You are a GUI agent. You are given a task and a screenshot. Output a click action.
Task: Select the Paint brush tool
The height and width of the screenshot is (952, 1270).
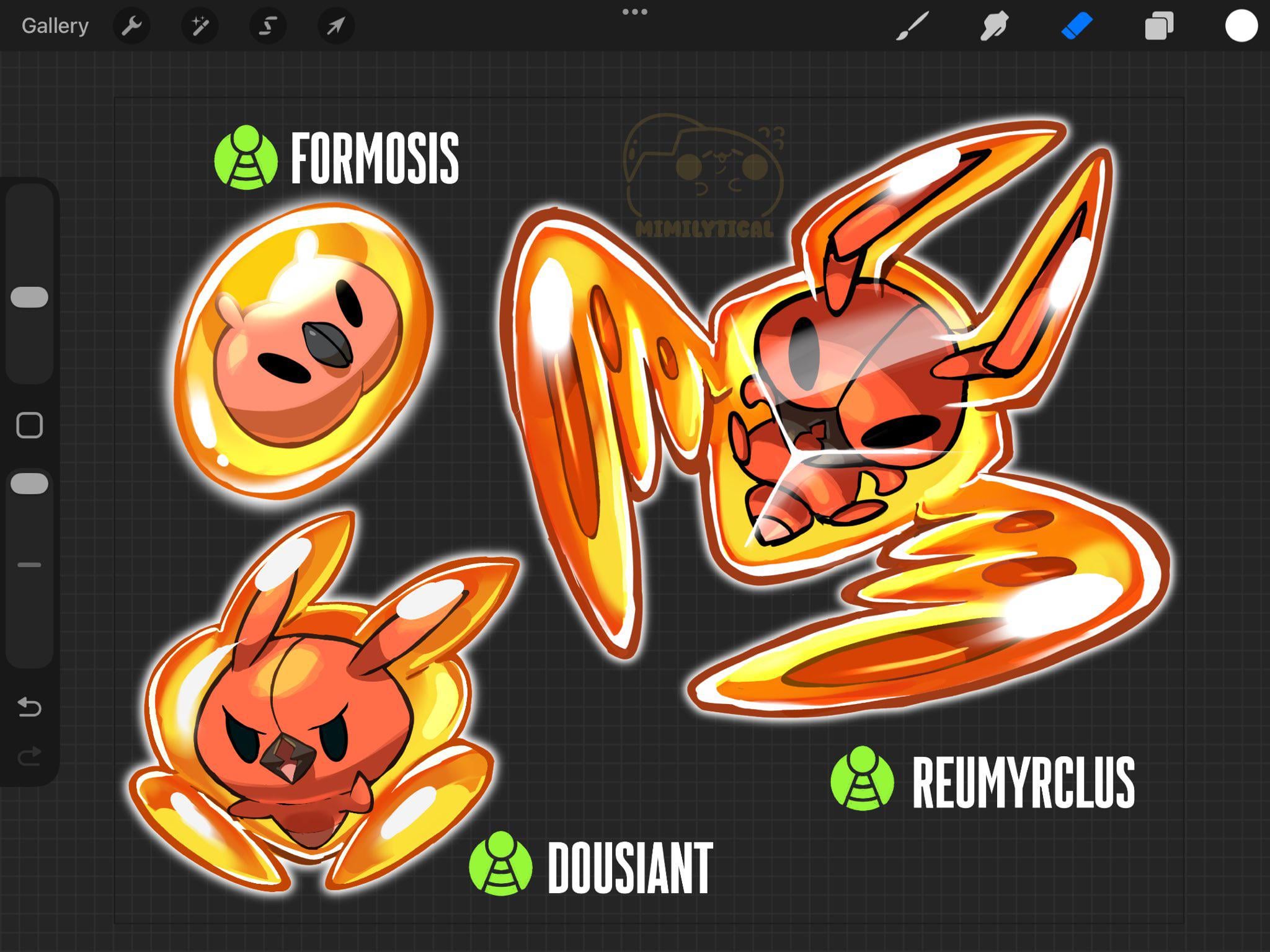pyautogui.click(x=913, y=27)
